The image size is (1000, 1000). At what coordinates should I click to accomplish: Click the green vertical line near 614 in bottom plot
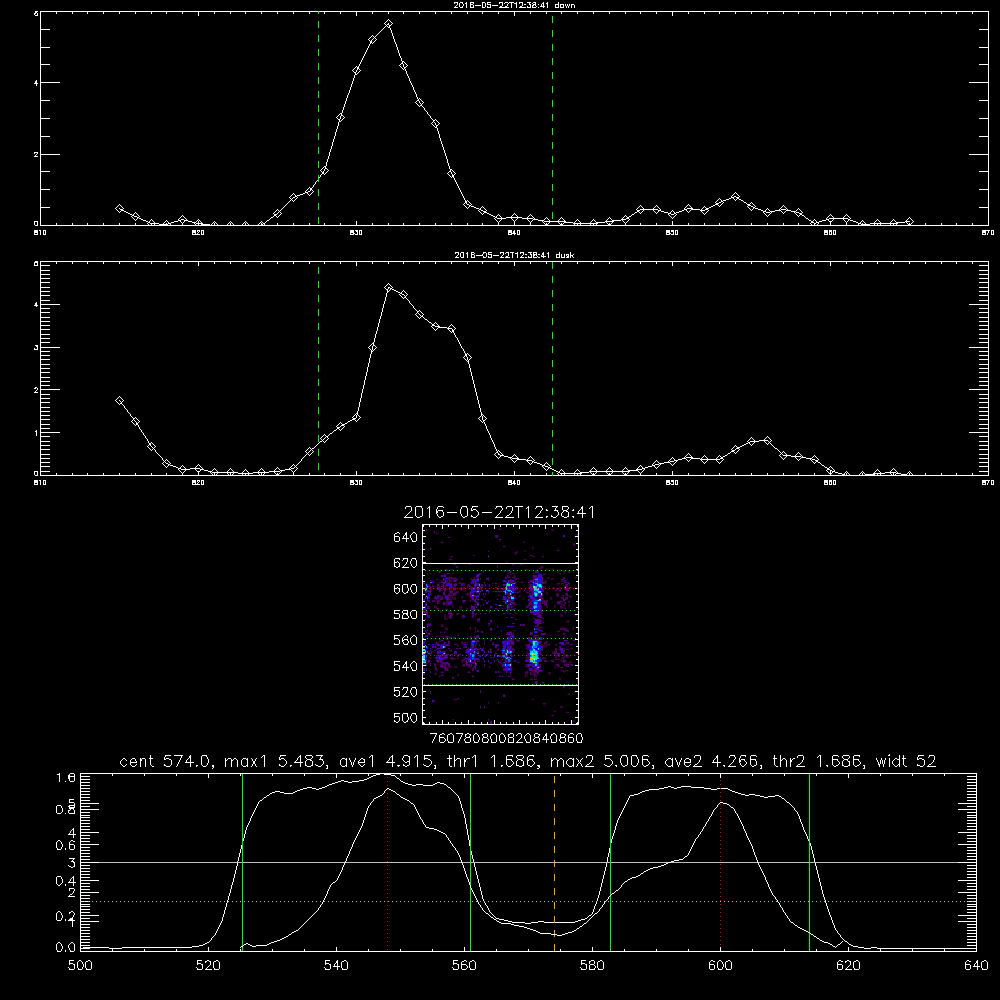(809, 862)
